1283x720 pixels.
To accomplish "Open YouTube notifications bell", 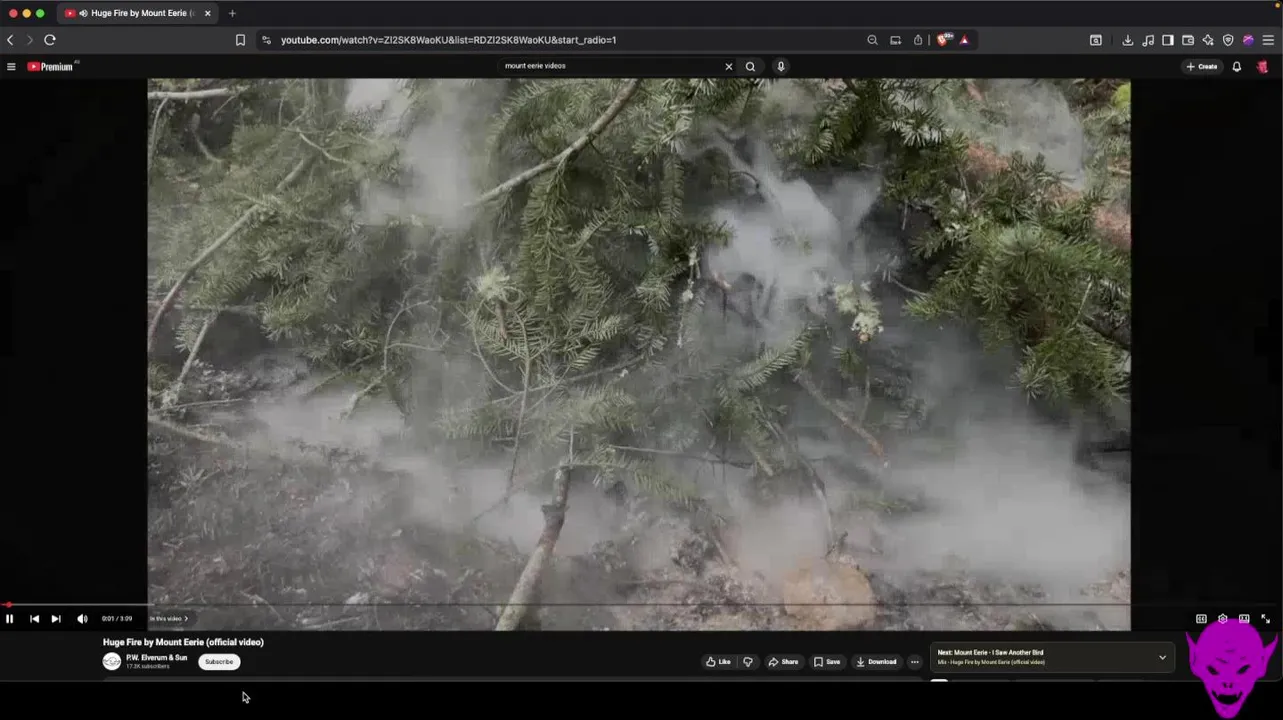I will 1237,67.
